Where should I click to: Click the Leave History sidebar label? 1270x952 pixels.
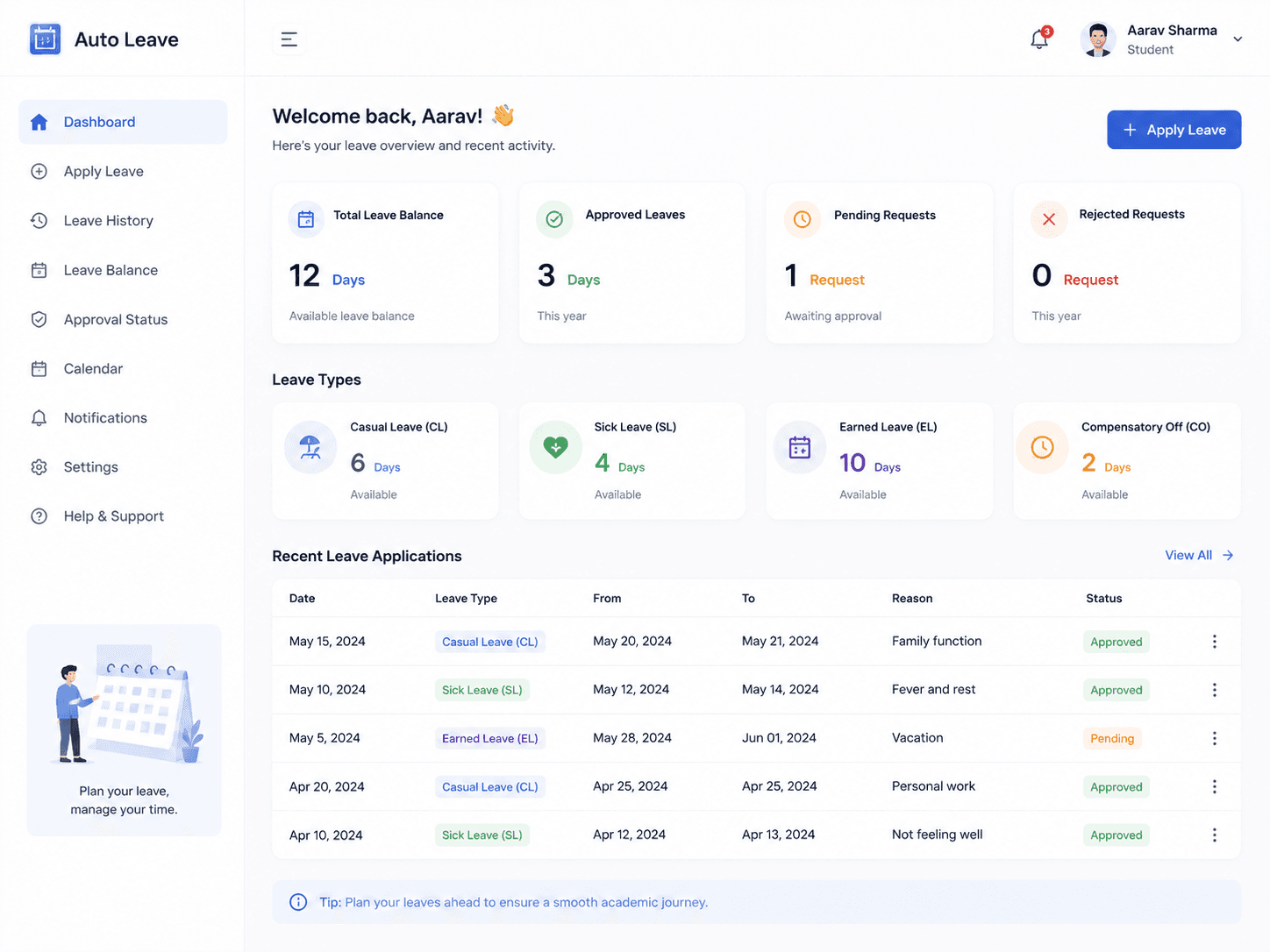[x=109, y=221]
